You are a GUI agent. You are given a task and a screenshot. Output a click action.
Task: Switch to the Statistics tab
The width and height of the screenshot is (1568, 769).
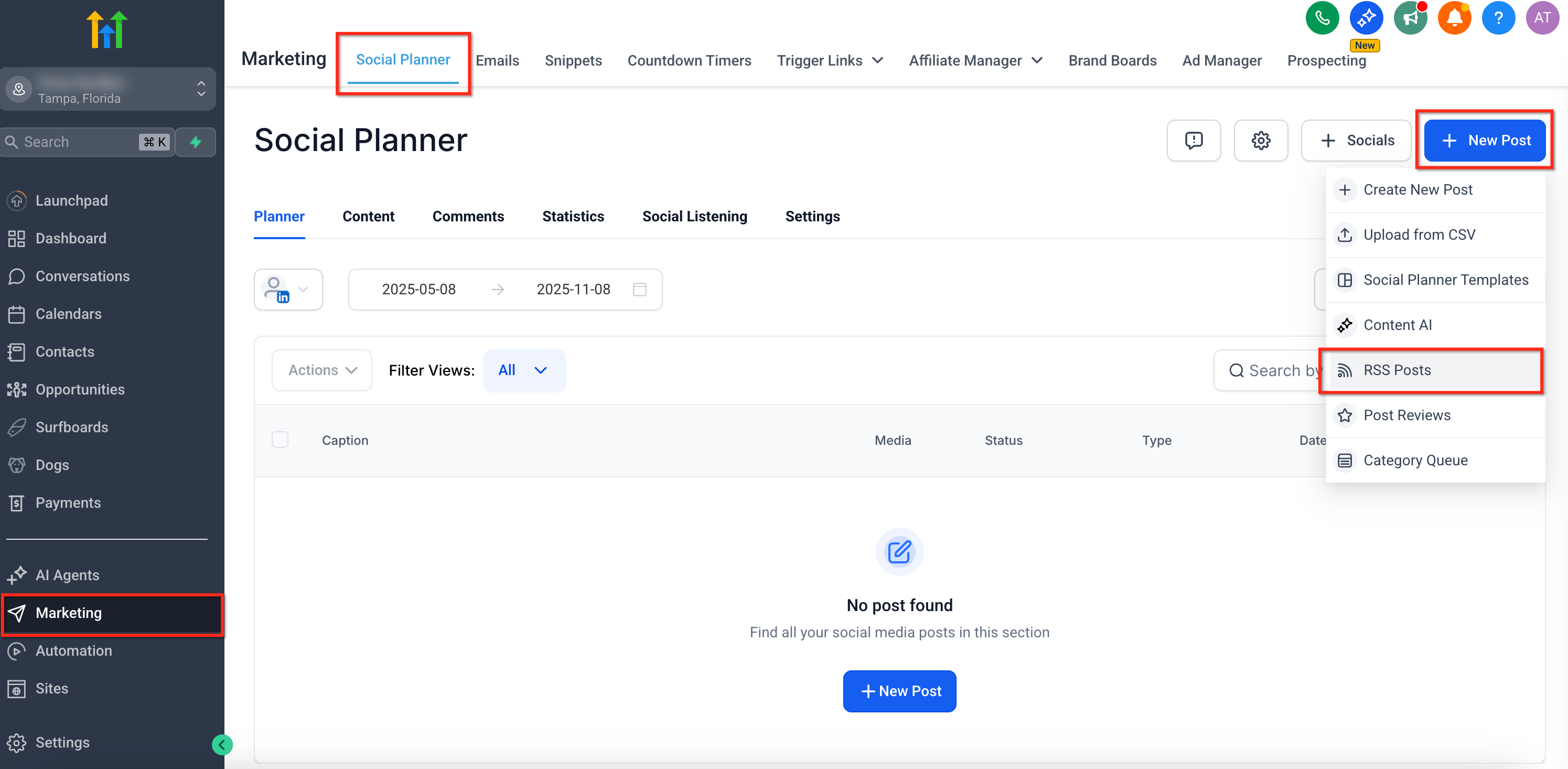pyautogui.click(x=573, y=216)
